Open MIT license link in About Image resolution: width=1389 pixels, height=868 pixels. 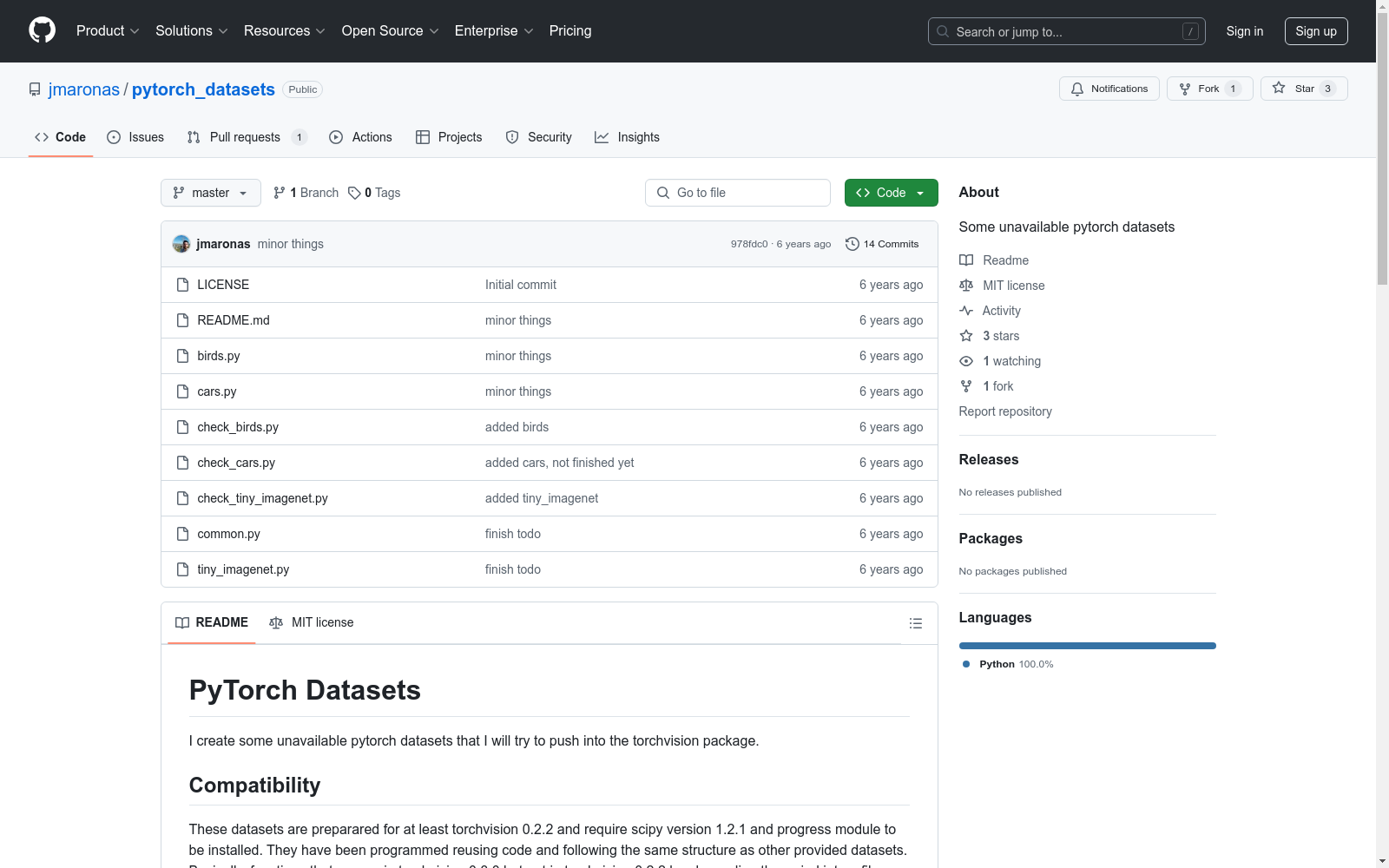coord(1002,286)
